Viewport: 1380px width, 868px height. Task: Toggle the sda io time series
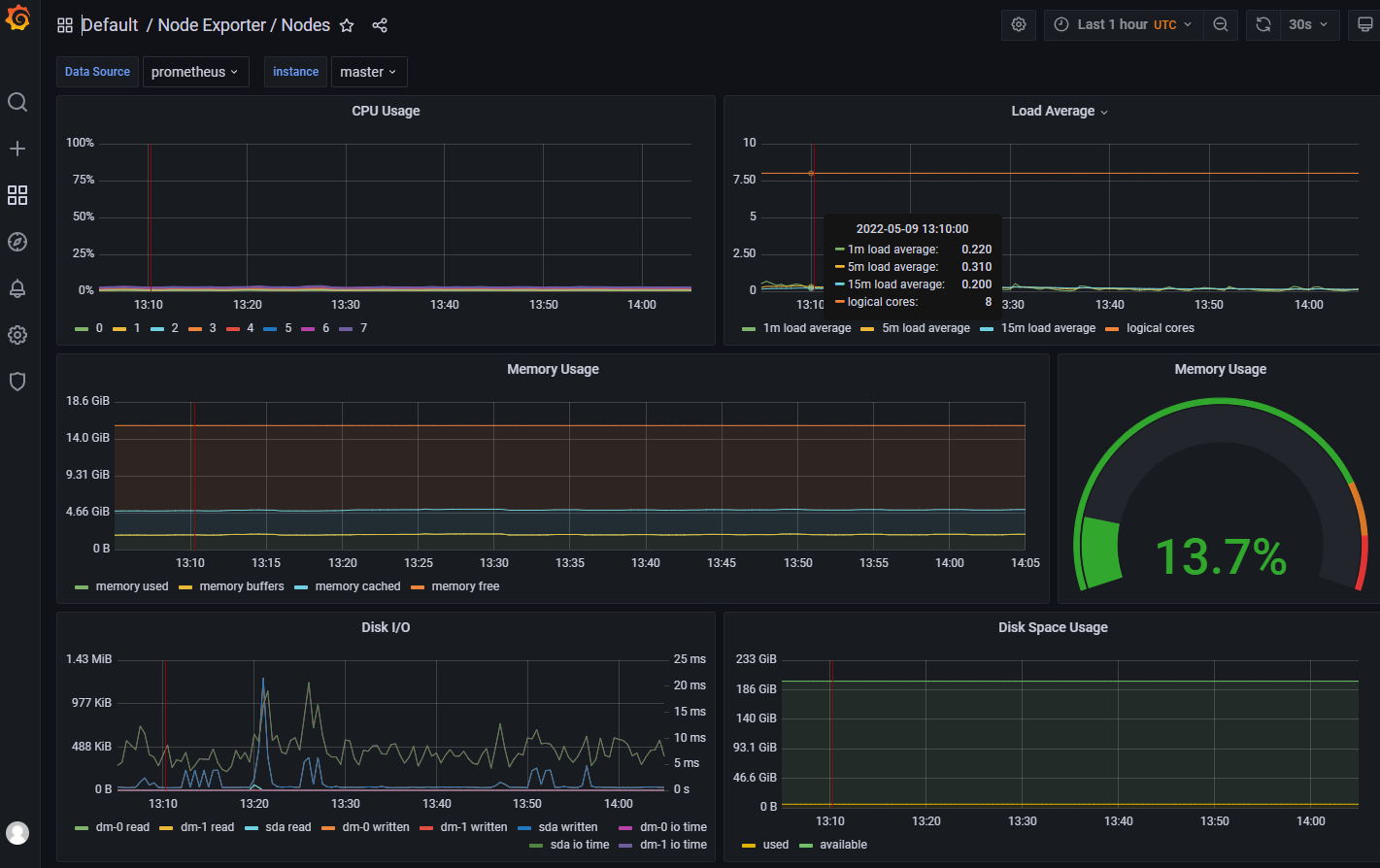click(580, 845)
